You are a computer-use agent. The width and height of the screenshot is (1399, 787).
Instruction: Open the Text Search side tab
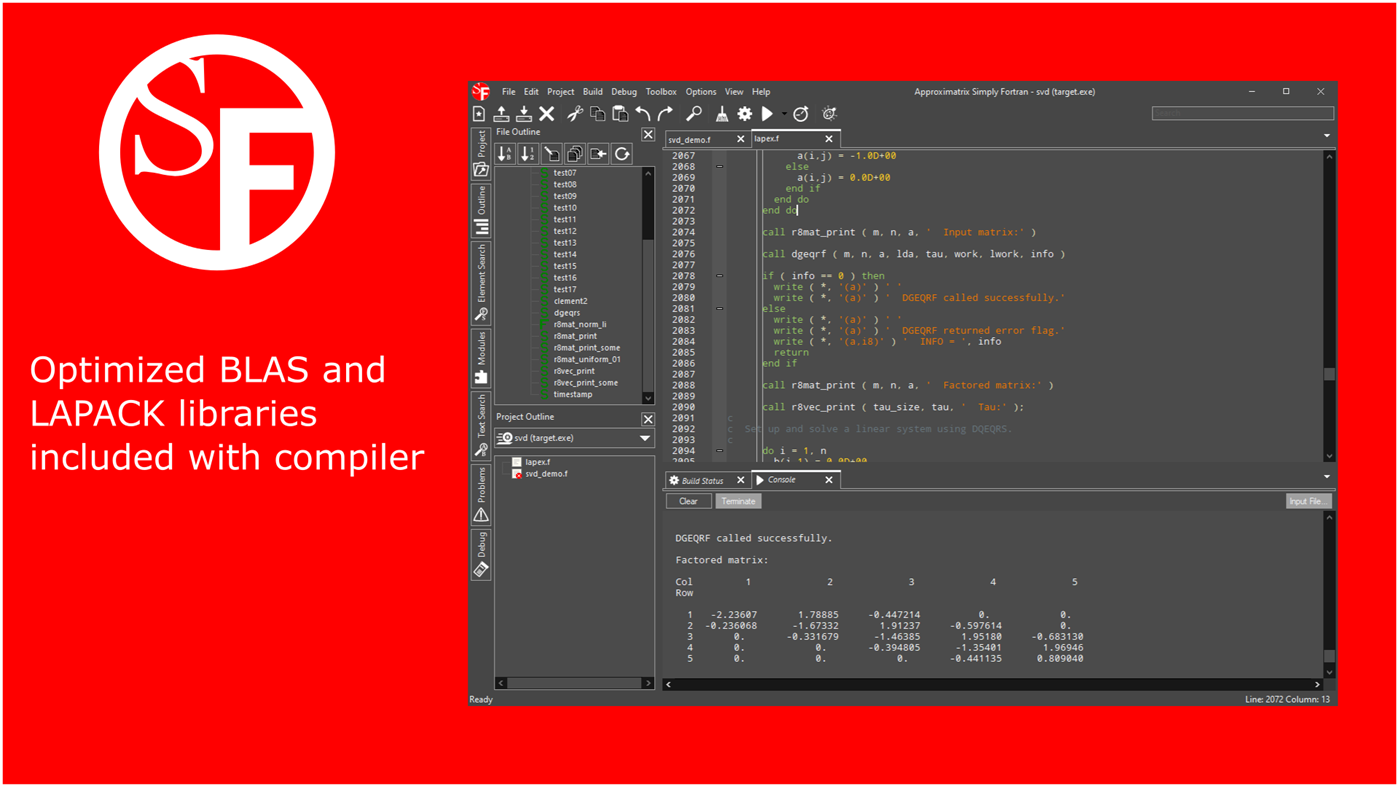pos(481,426)
